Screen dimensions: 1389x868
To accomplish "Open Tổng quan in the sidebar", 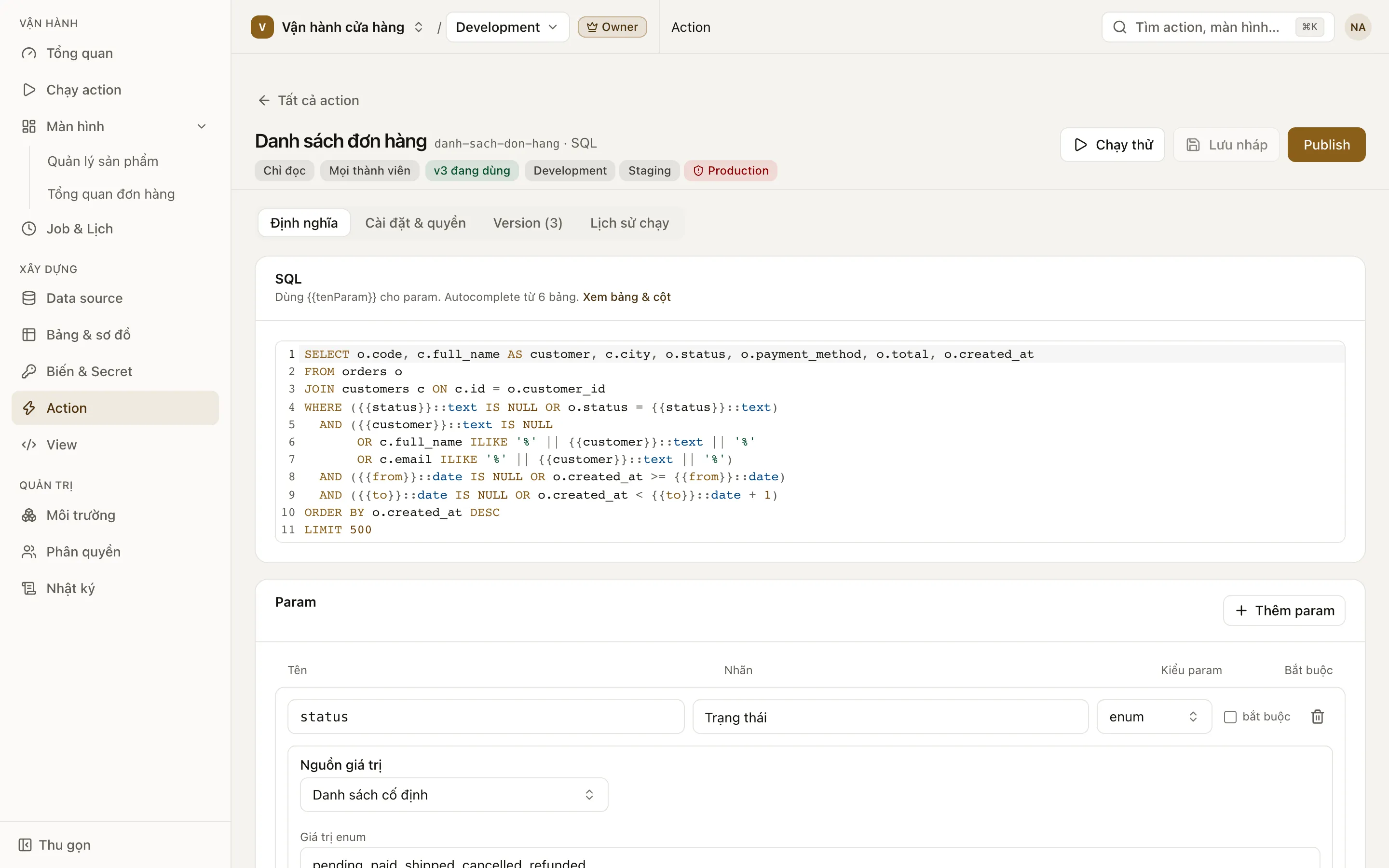I will [x=115, y=53].
